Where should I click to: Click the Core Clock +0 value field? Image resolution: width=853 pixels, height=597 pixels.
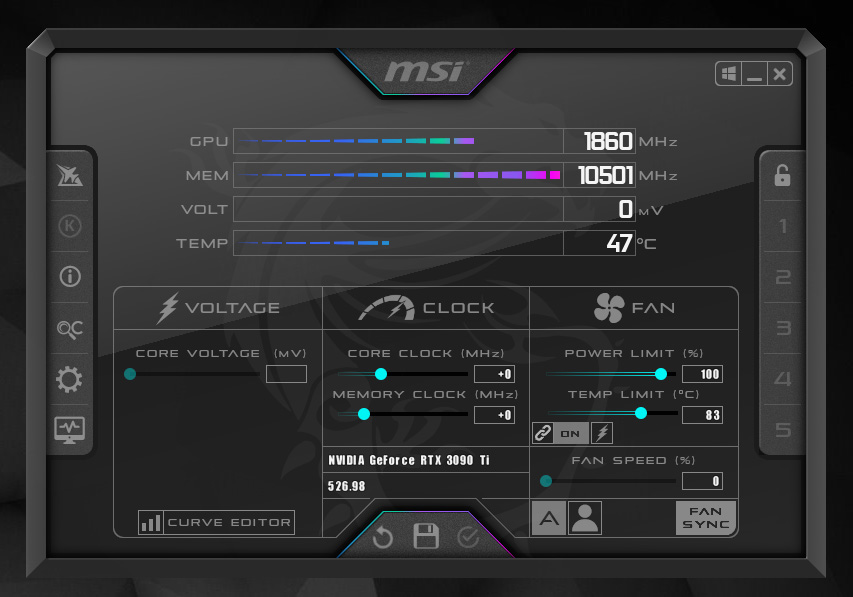(495, 374)
